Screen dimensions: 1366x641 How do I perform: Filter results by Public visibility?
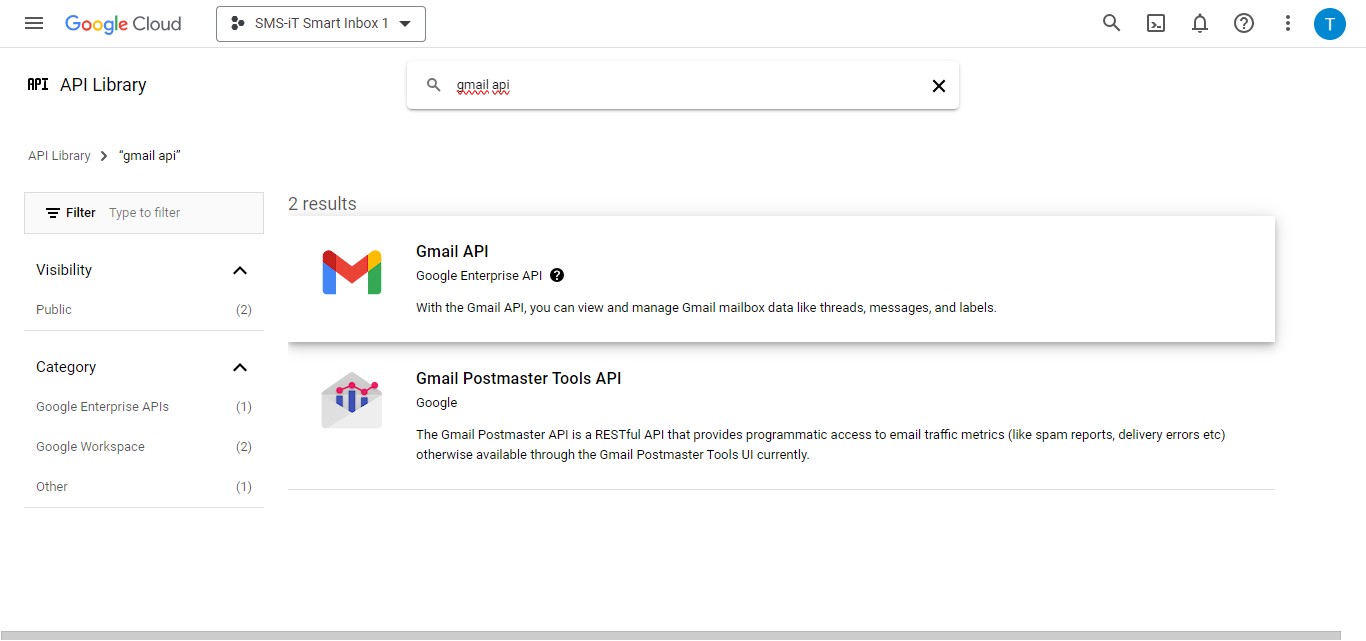coord(53,310)
